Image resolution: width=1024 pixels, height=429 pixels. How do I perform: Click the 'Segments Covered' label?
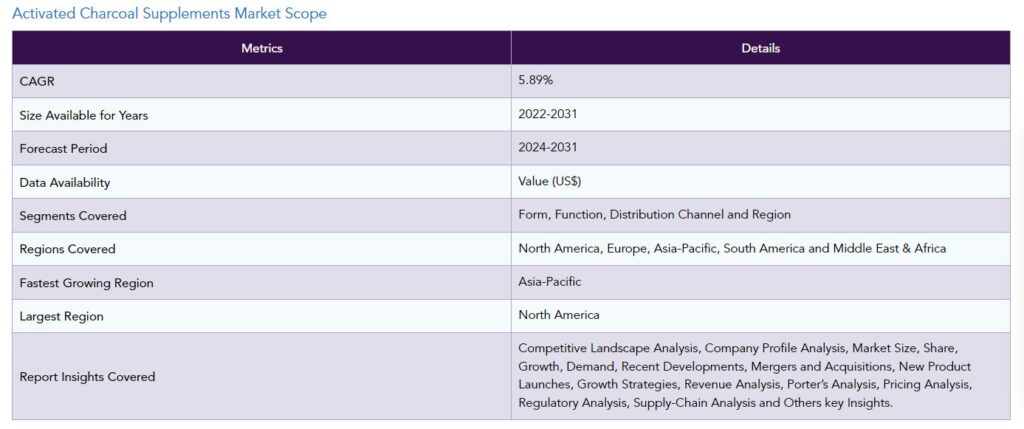pyautogui.click(x=73, y=216)
